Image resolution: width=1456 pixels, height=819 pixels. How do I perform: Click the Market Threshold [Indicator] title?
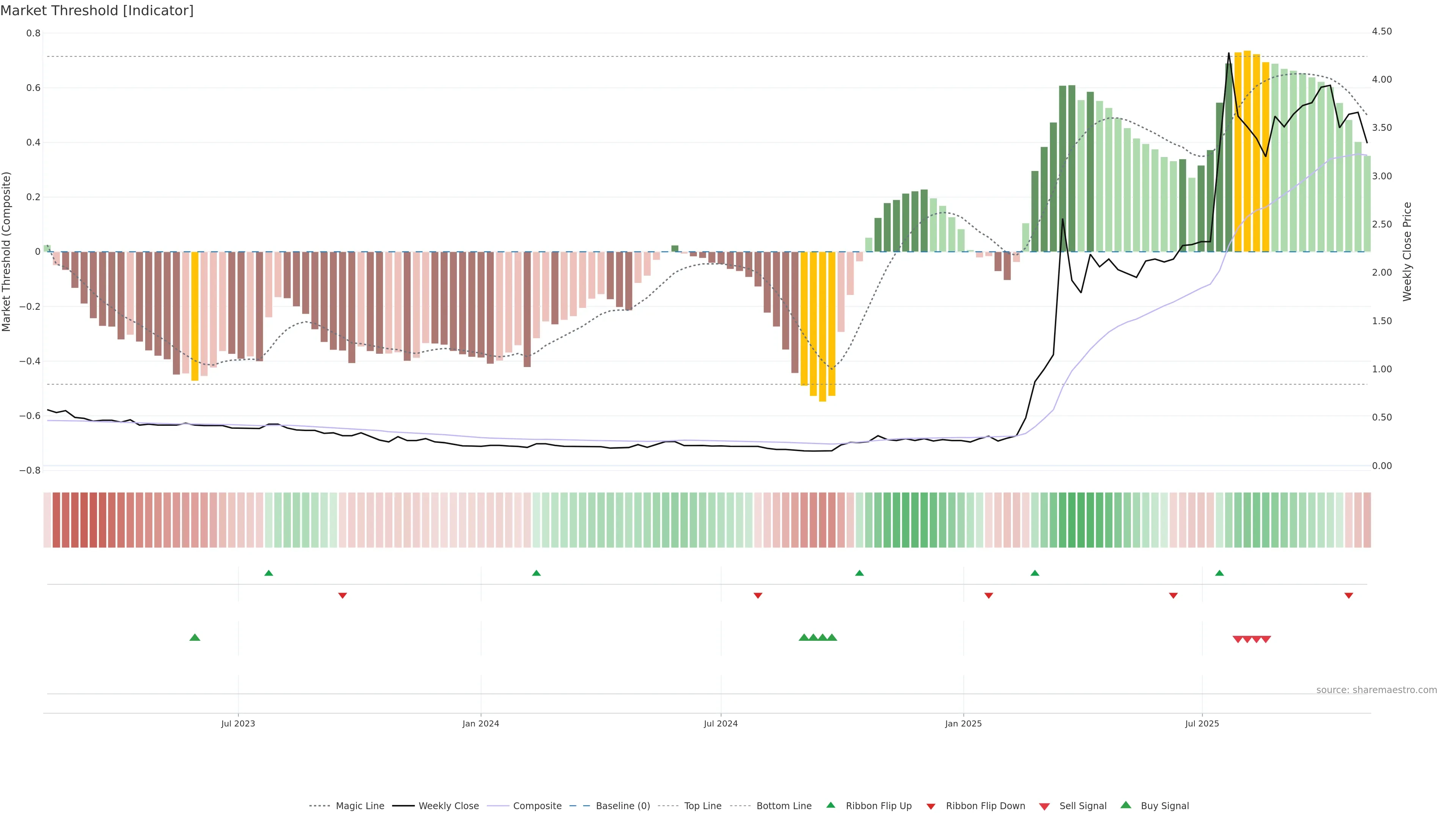click(97, 11)
